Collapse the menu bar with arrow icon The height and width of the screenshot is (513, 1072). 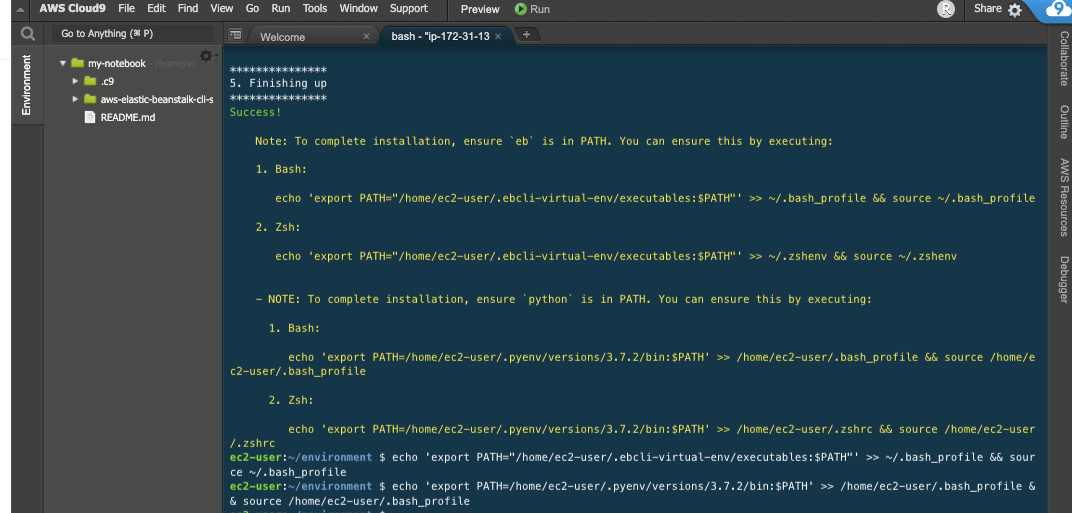click(x=20, y=10)
